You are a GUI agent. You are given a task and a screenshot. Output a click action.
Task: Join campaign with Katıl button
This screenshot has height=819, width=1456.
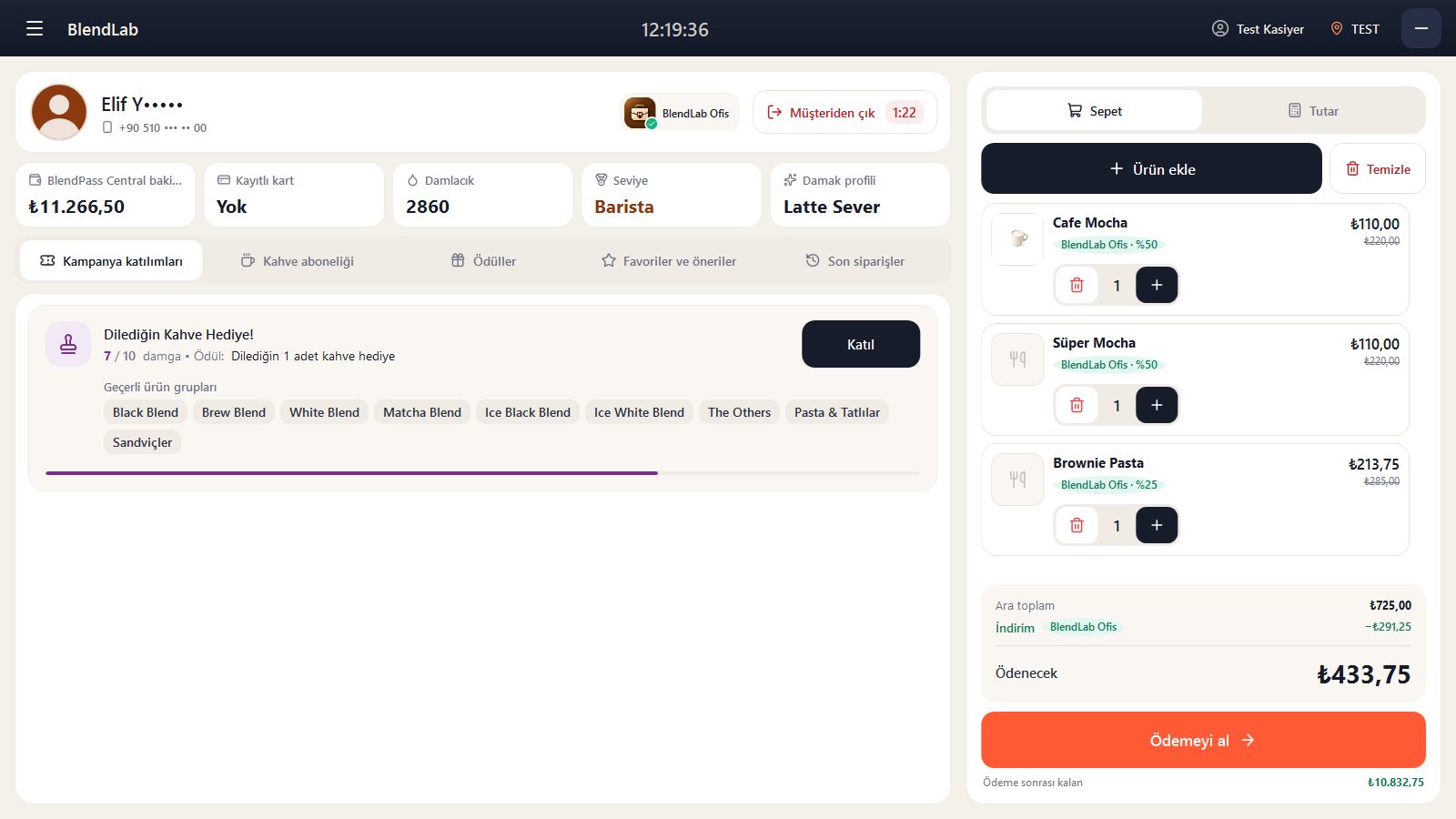pos(861,344)
